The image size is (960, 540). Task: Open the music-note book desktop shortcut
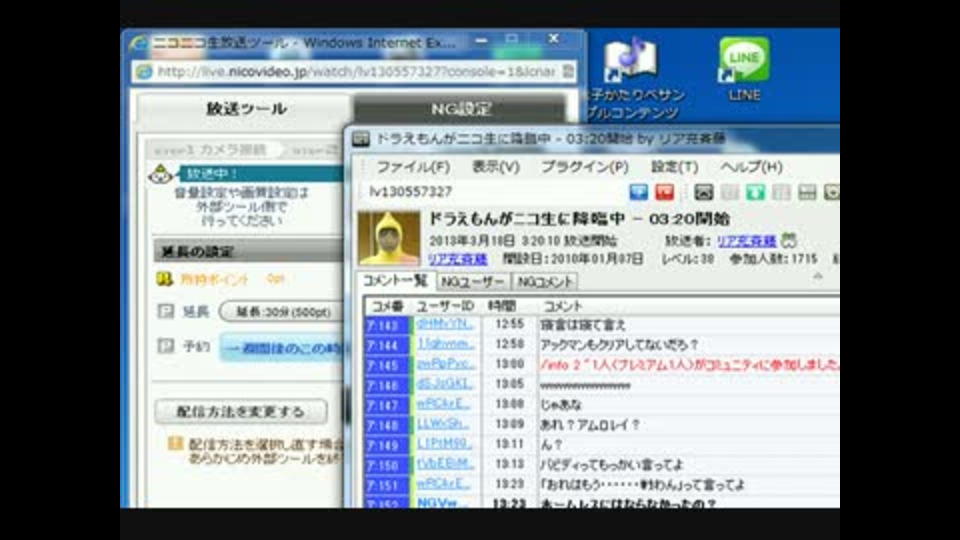631,77
